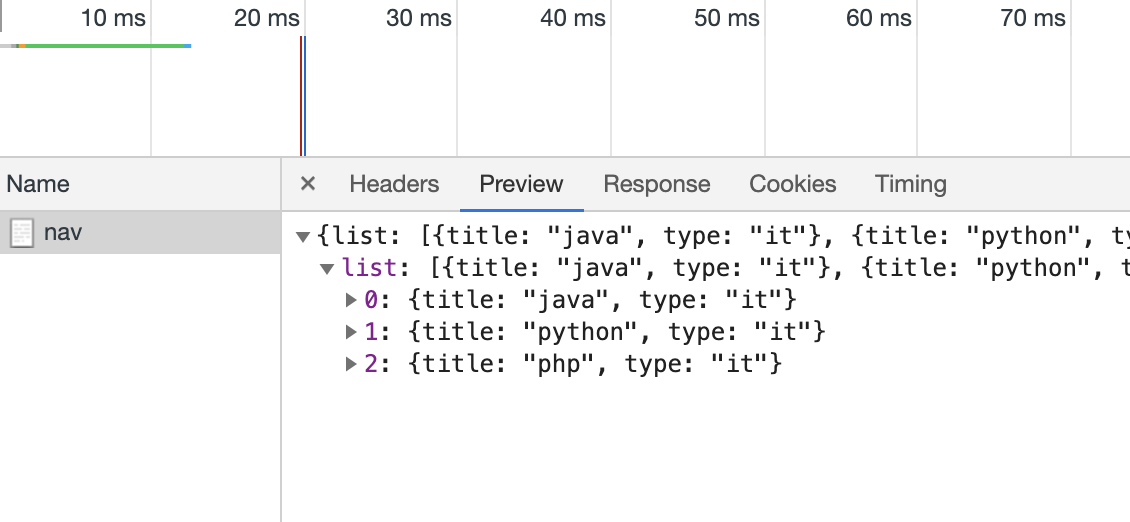This screenshot has width=1130, height=522.
Task: Switch to the Preview tab
Action: point(521,184)
